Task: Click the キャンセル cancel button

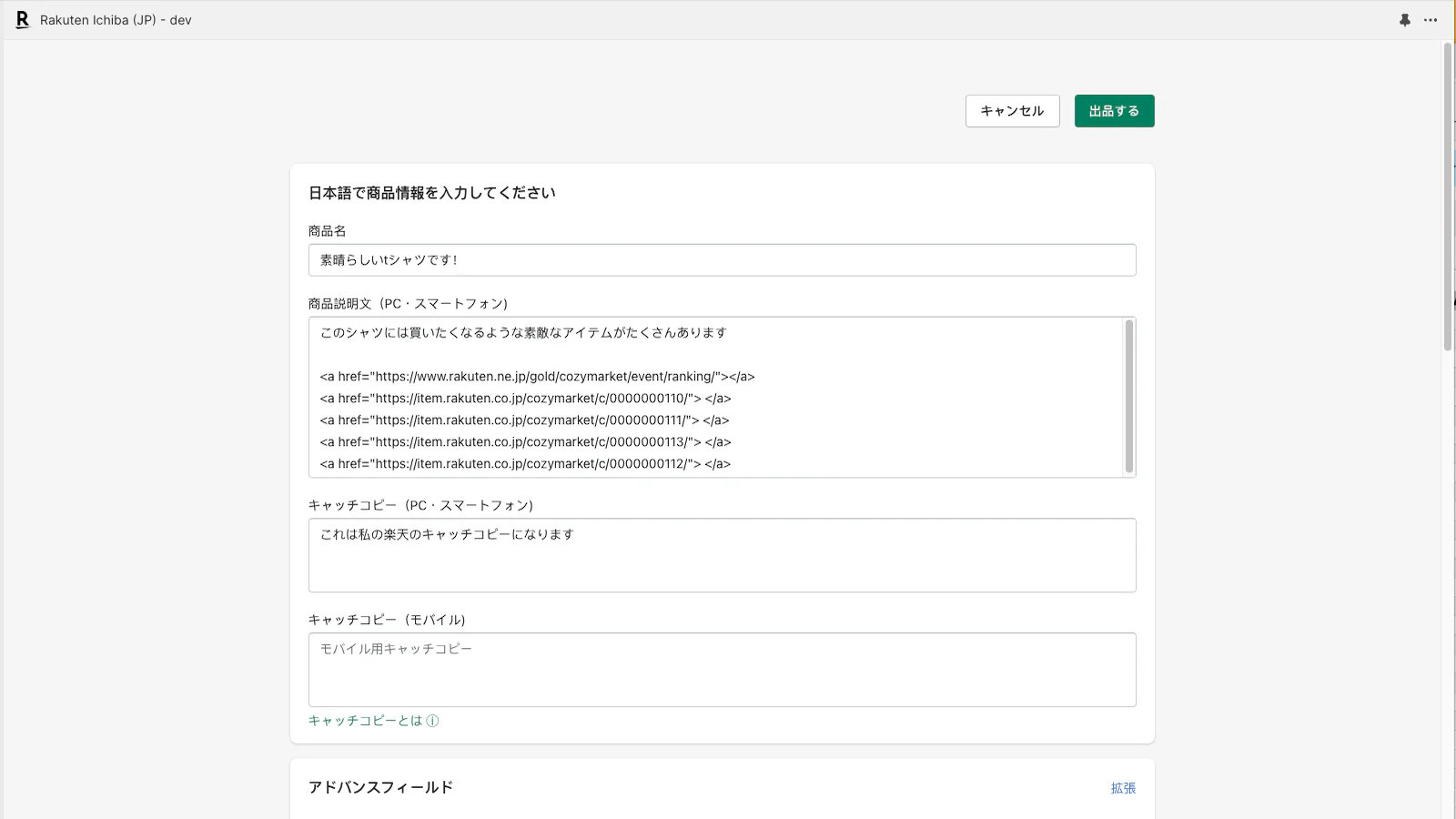Action: point(1013,111)
